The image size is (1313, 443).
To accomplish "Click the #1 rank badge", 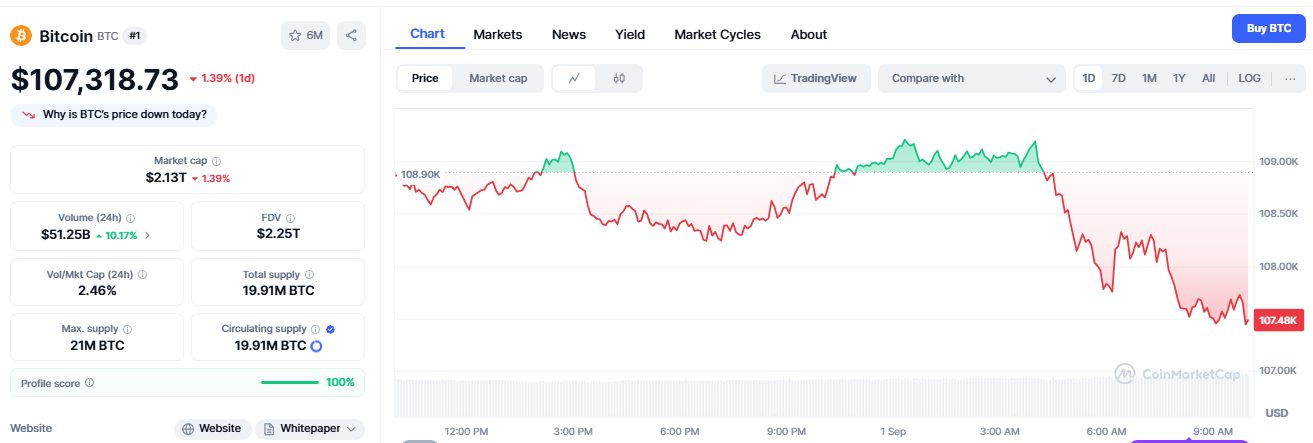I will (x=136, y=35).
